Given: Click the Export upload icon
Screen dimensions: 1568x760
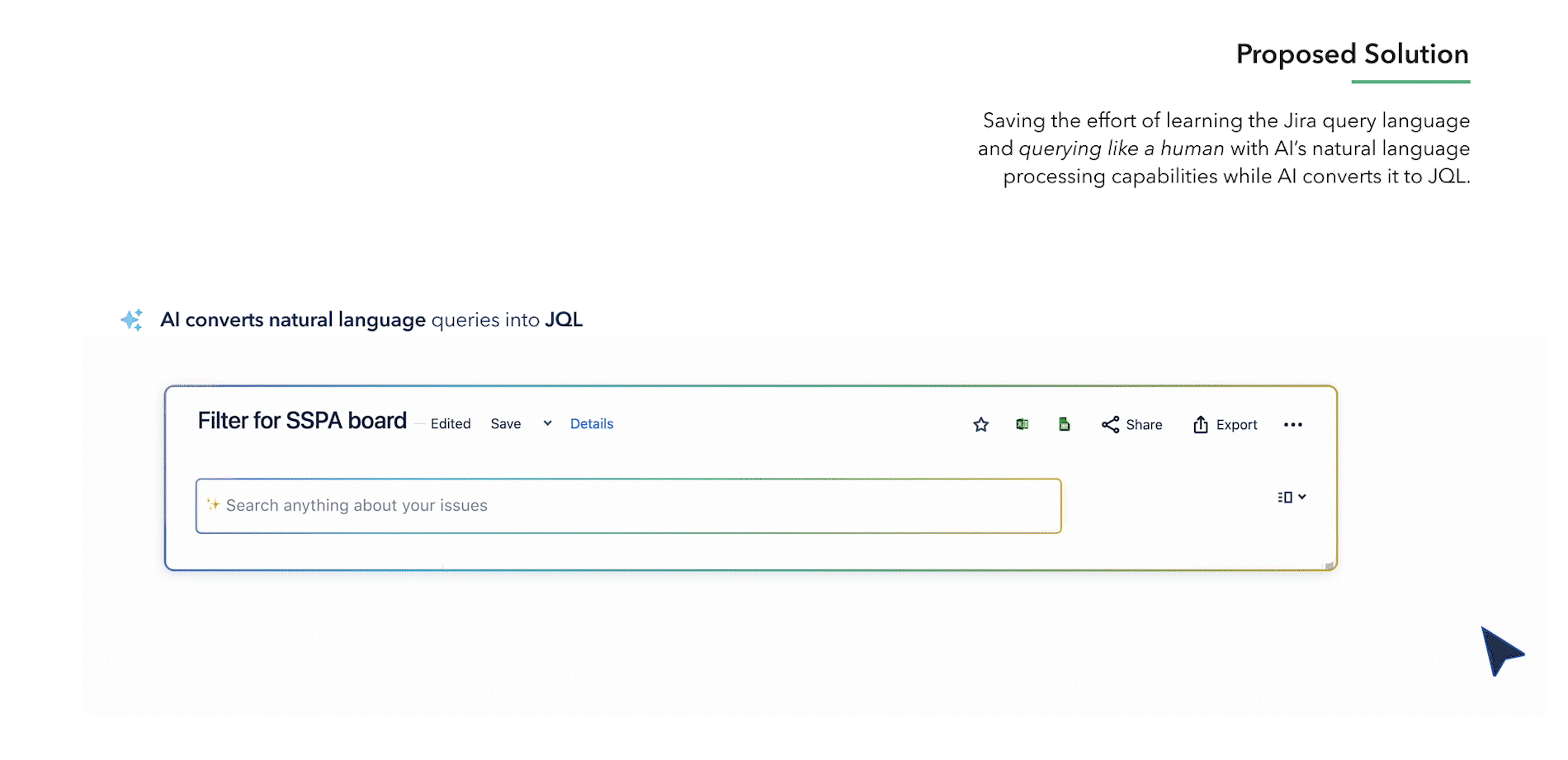Looking at the screenshot, I should point(1201,425).
